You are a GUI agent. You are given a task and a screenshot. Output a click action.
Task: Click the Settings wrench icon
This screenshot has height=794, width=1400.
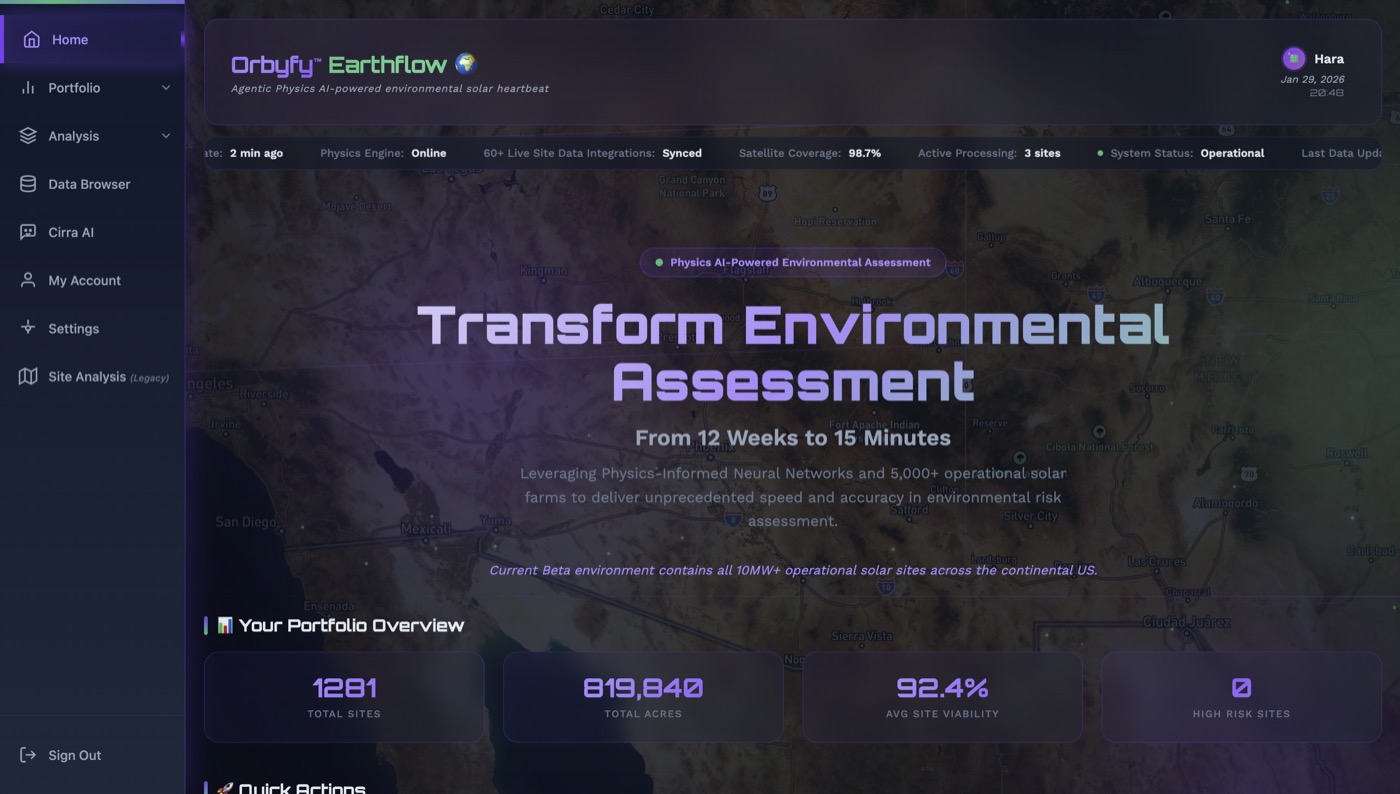[x=30, y=327]
